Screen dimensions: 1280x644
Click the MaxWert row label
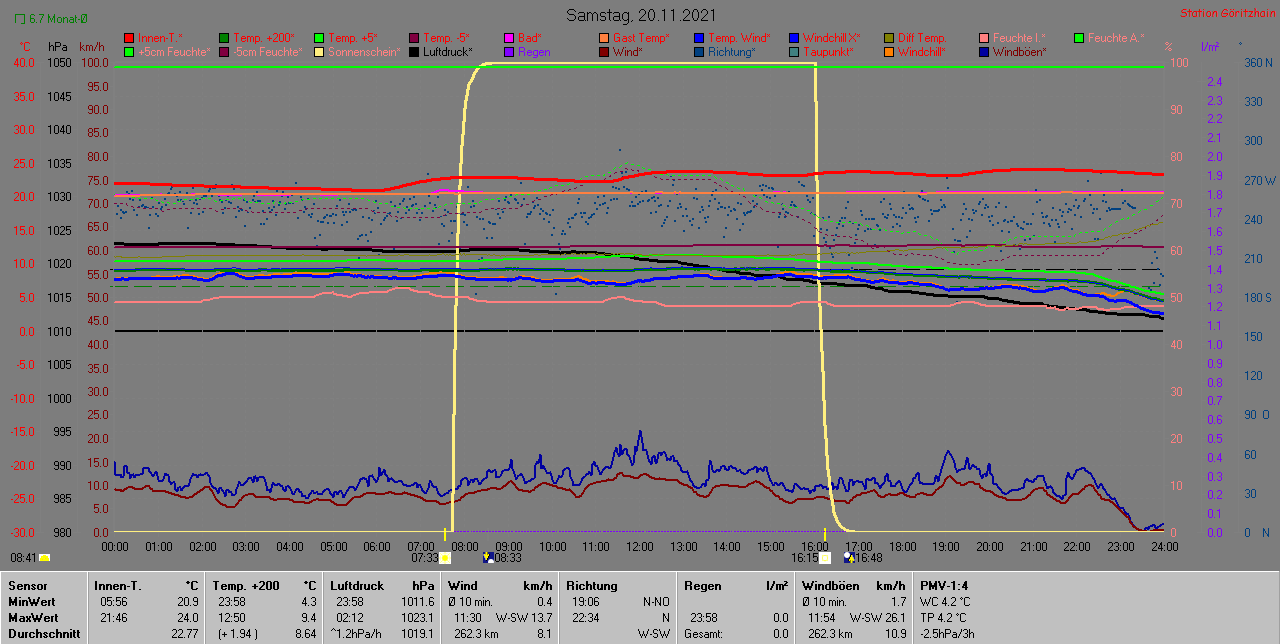(32, 618)
